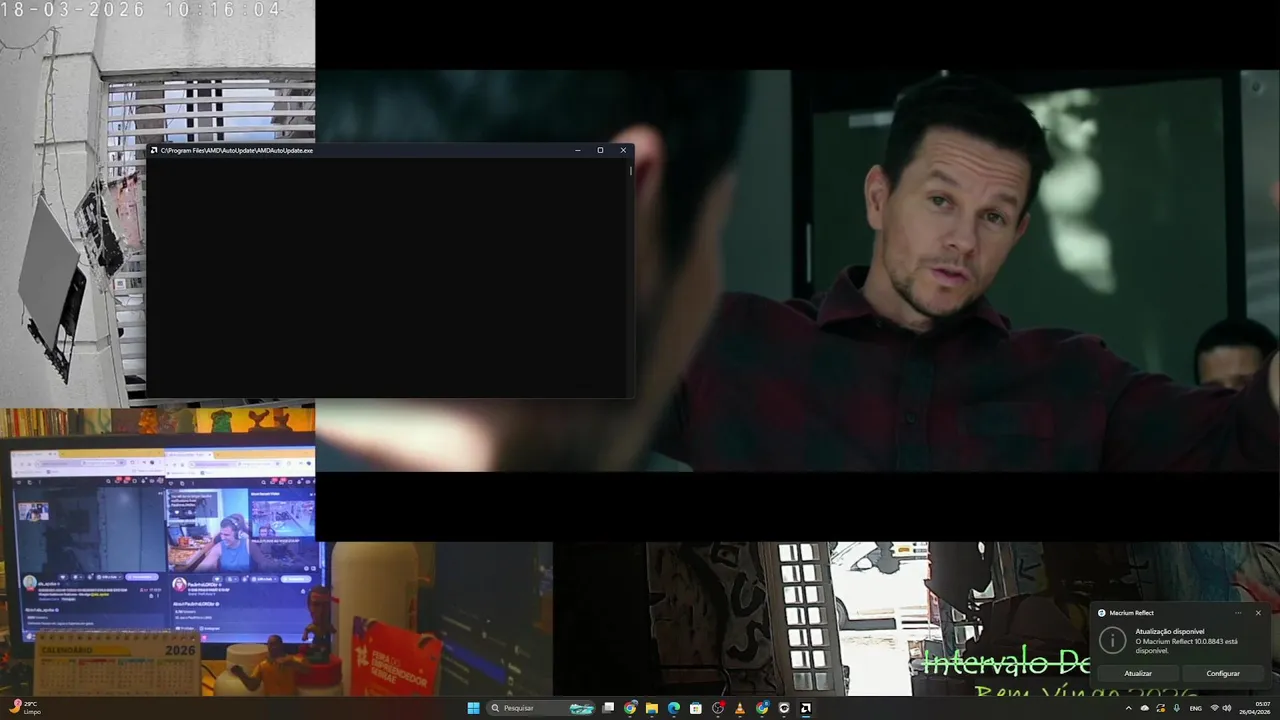Launch Microsoft Edge from the taskbar
The width and height of the screenshot is (1280, 720).
674,708
